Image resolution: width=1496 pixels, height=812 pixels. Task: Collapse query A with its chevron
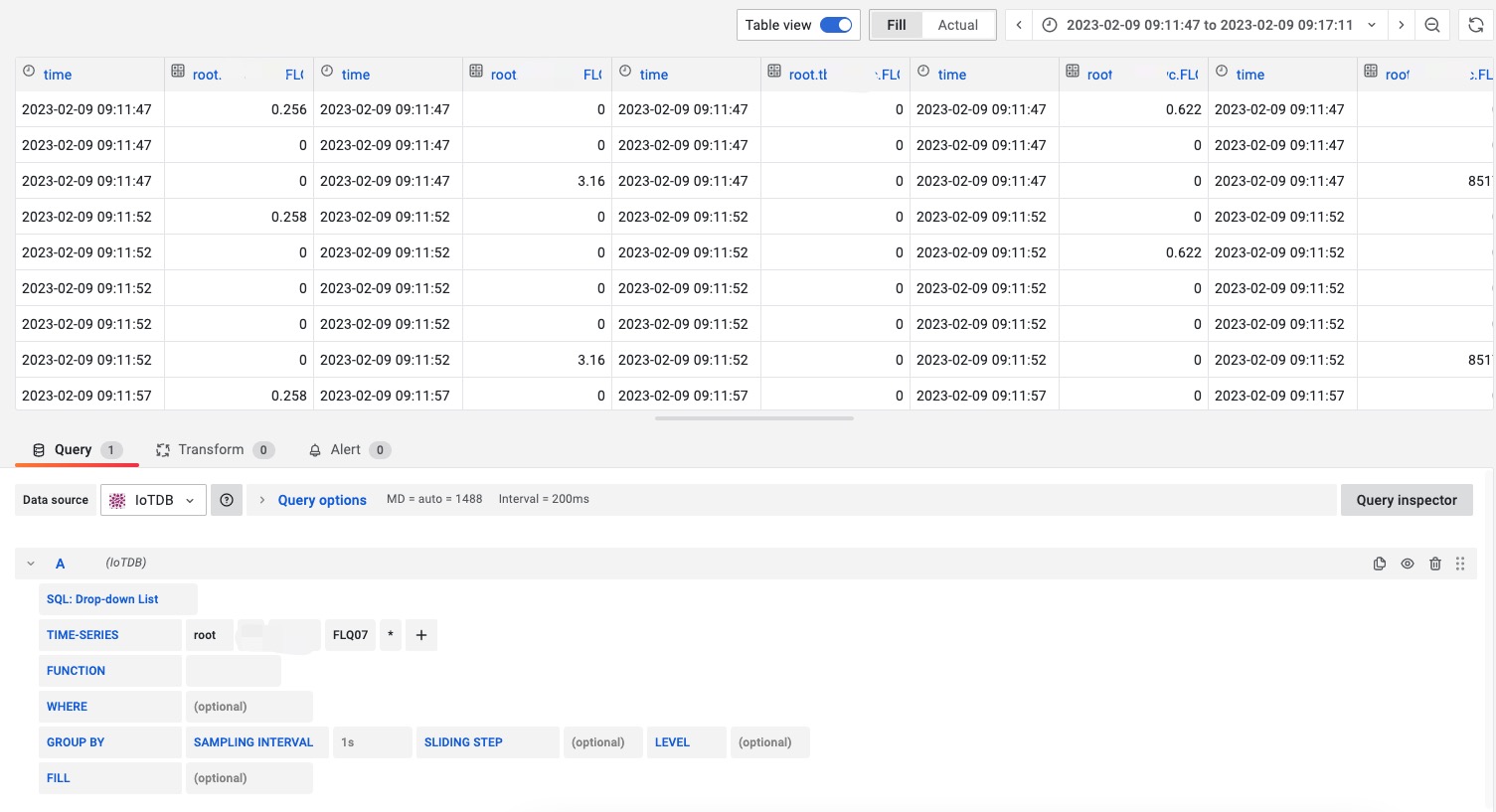[x=30, y=563]
